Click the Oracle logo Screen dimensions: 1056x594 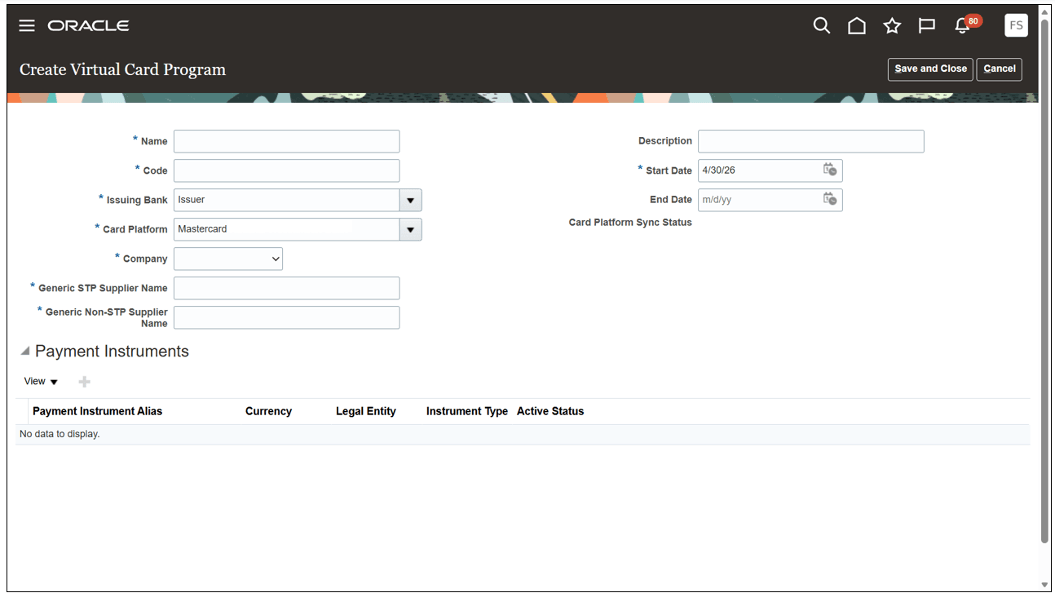(88, 26)
